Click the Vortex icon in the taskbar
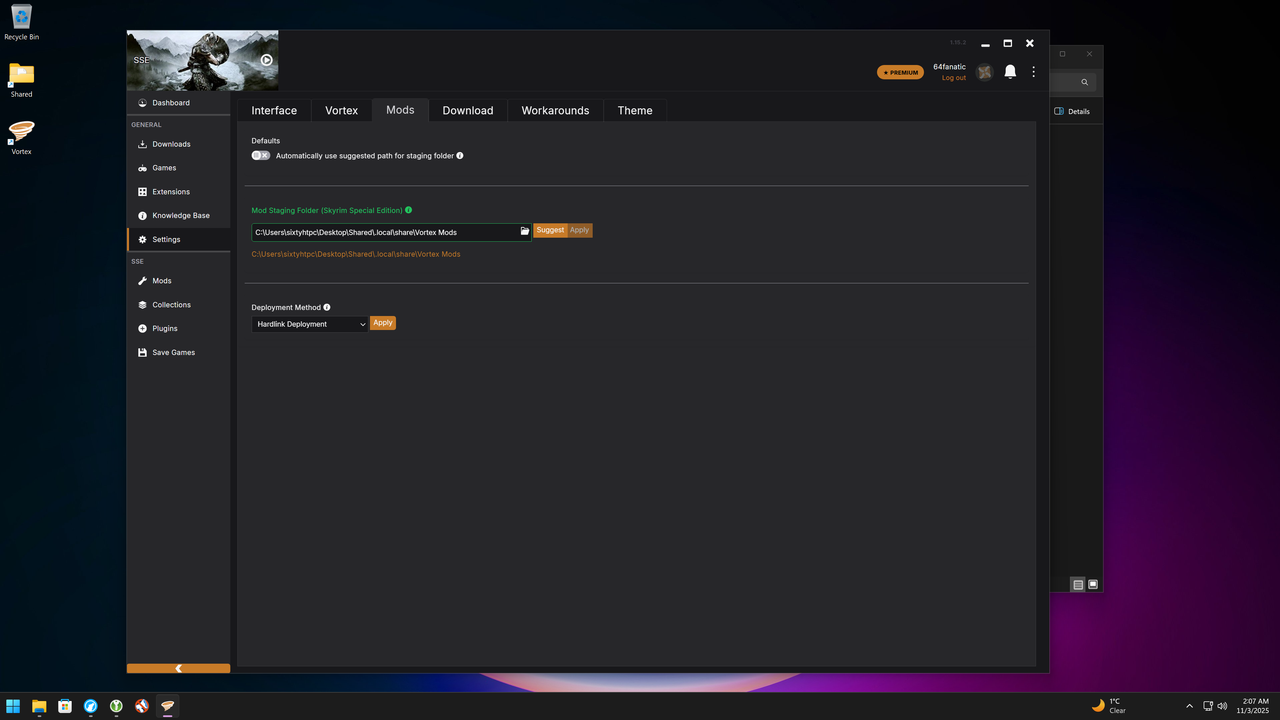This screenshot has height=720, width=1280. click(168, 706)
